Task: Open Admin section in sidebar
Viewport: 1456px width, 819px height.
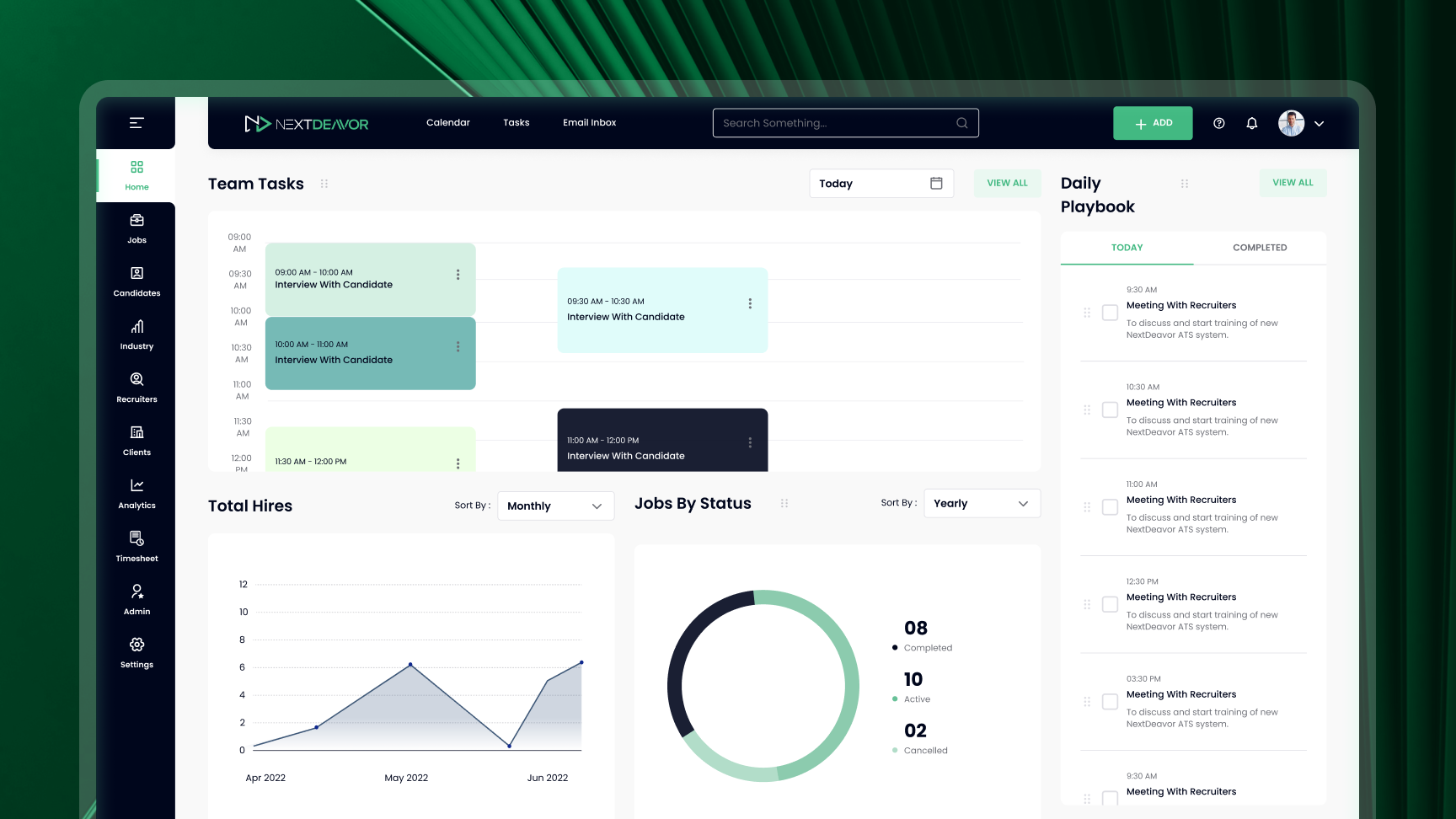Action: (x=136, y=600)
